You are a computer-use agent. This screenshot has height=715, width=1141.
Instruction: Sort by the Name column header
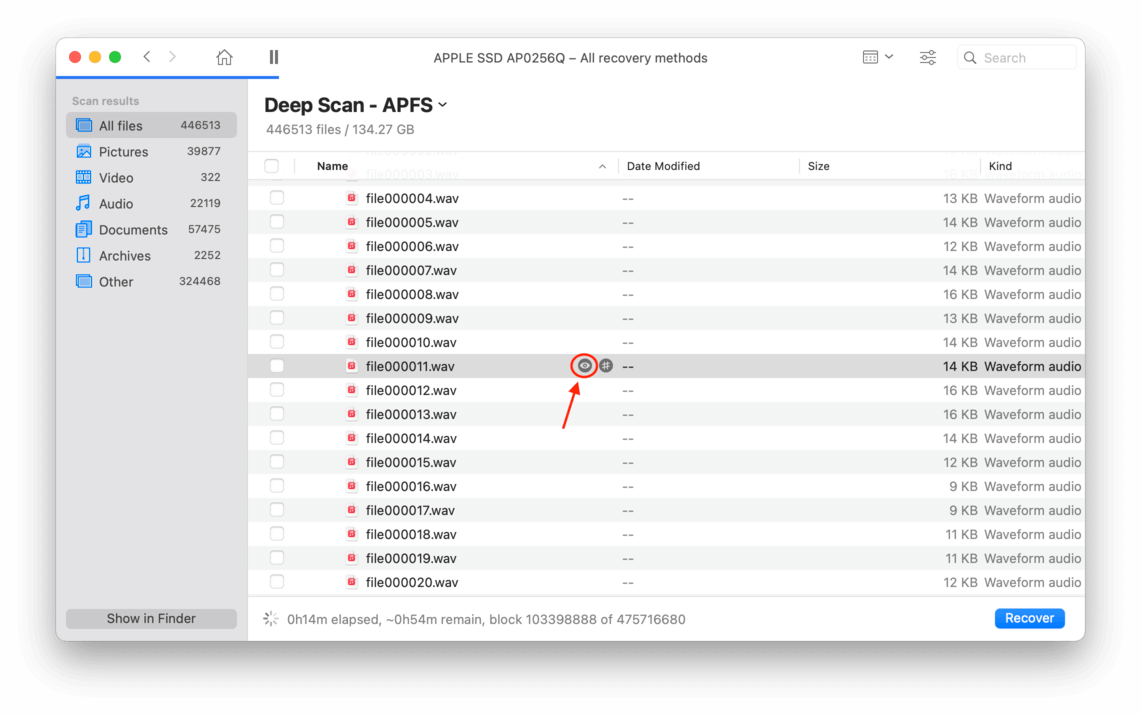[x=333, y=166]
